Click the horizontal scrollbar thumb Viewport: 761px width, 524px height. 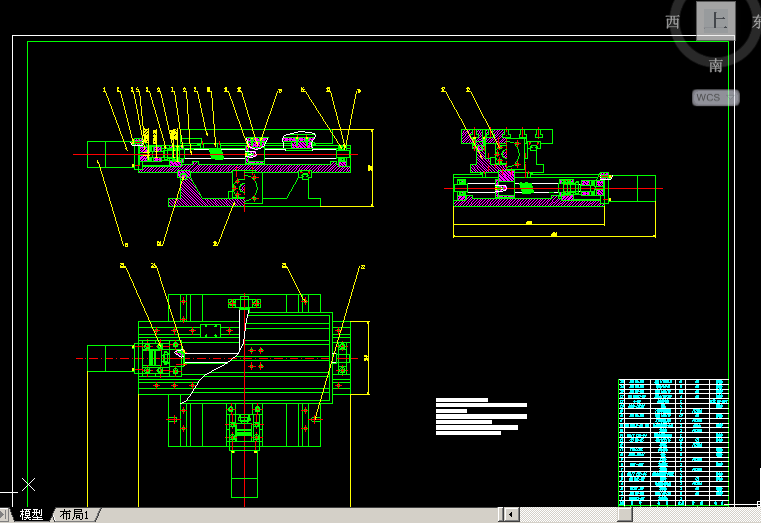point(625,514)
